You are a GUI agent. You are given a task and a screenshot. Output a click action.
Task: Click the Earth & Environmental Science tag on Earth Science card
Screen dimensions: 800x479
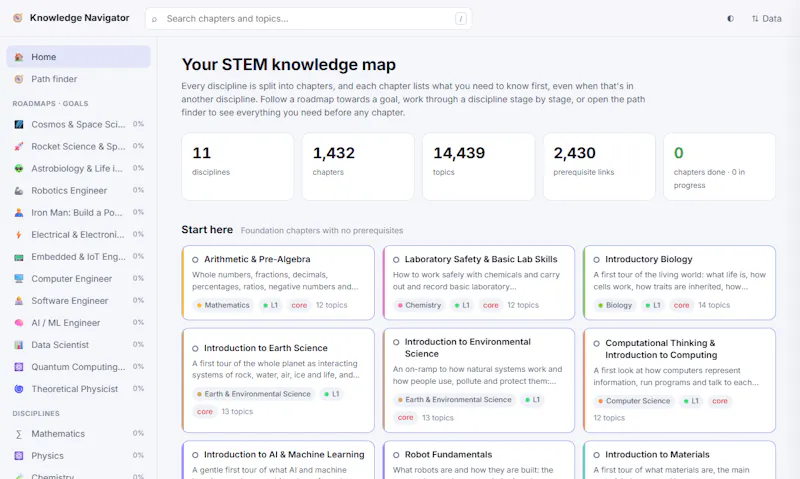tap(253, 394)
